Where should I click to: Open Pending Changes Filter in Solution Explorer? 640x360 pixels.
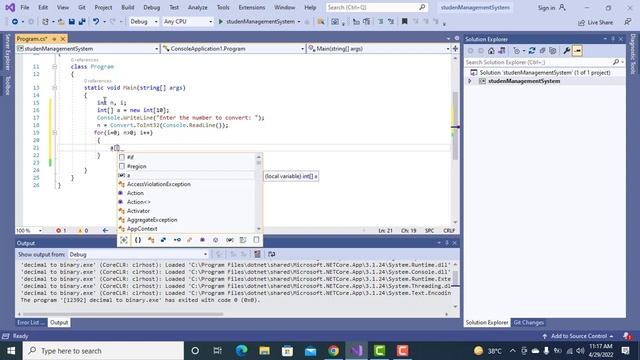(x=517, y=51)
